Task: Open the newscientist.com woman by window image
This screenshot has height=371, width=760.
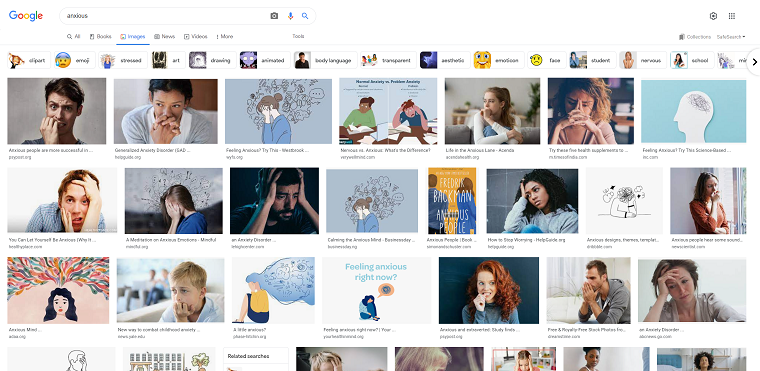Action: [x=708, y=201]
